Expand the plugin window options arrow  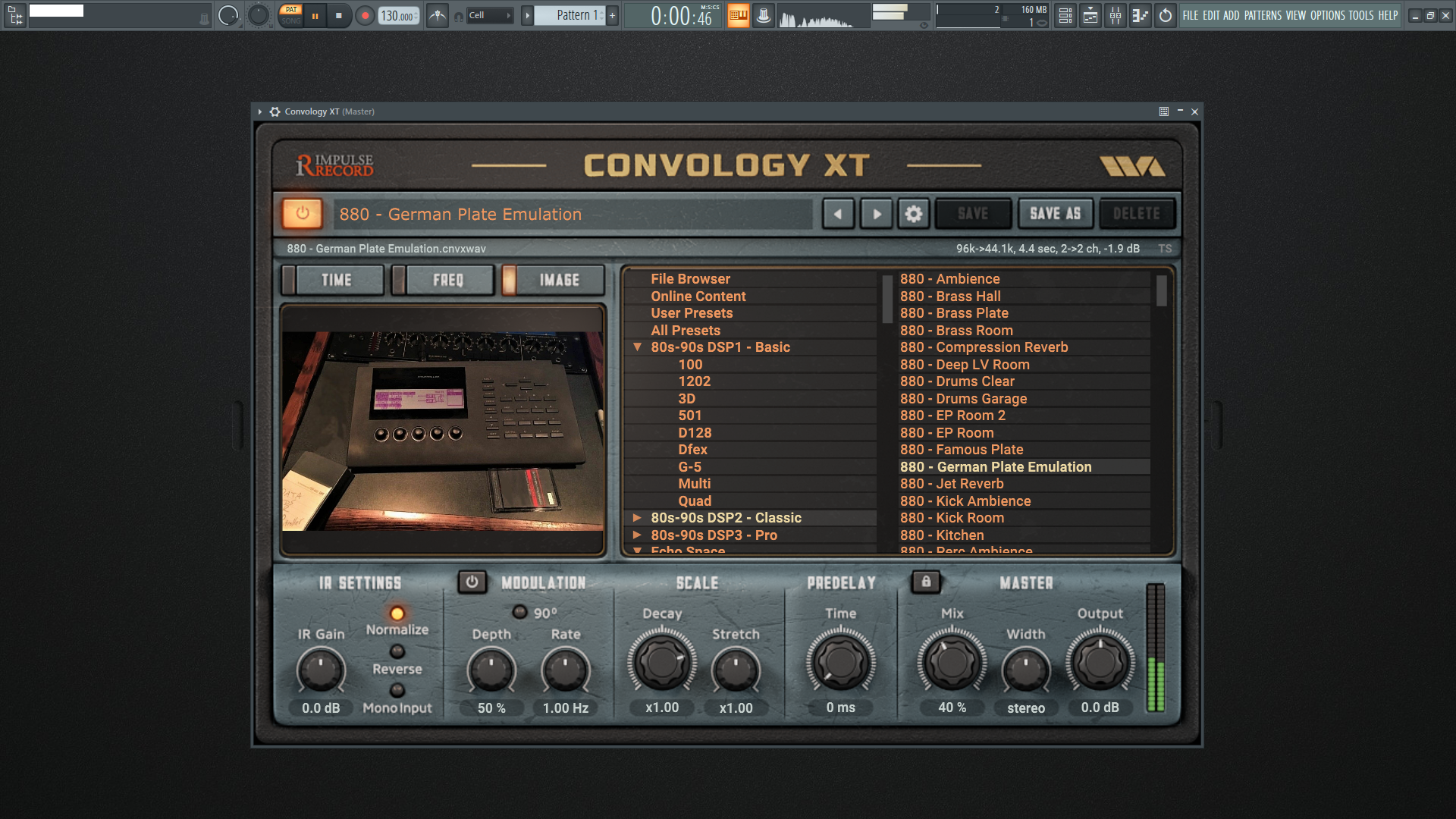[x=260, y=111]
